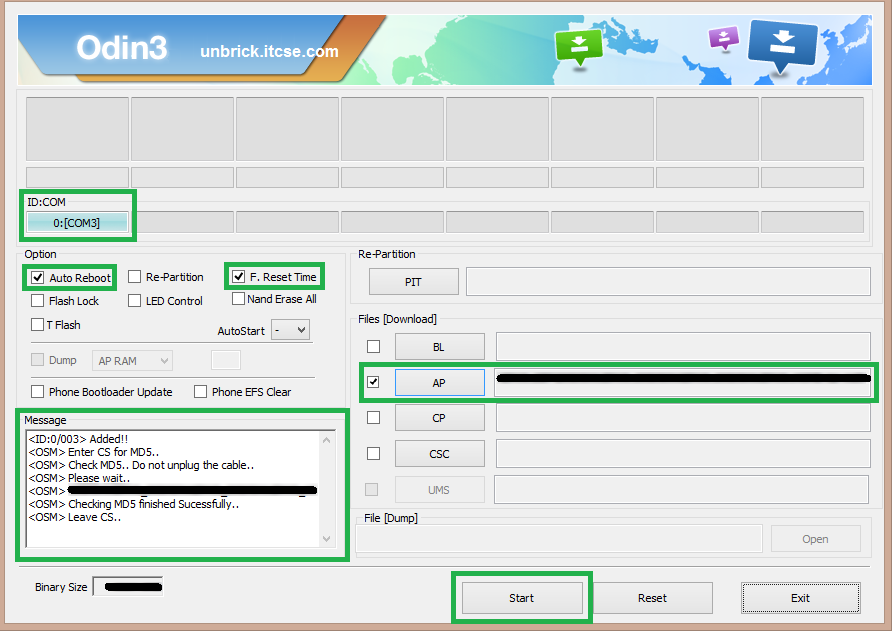Uncheck the AP file checkbox
Viewport: 892px width, 631px height.
tap(373, 382)
